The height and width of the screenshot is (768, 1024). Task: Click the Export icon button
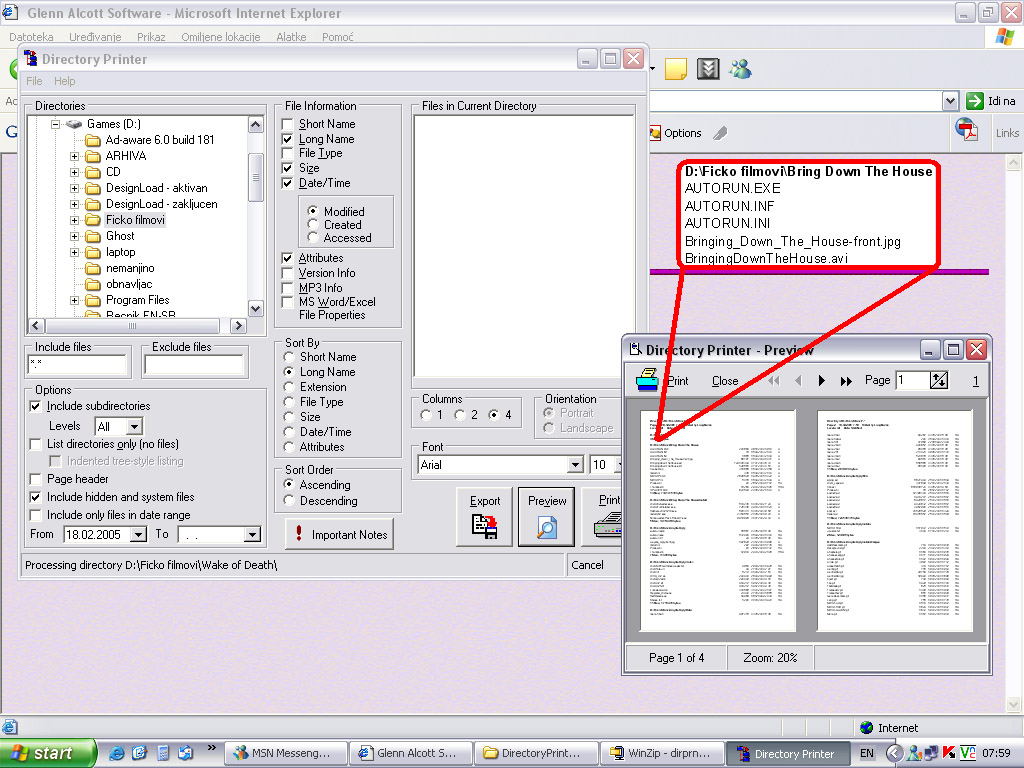point(485,517)
